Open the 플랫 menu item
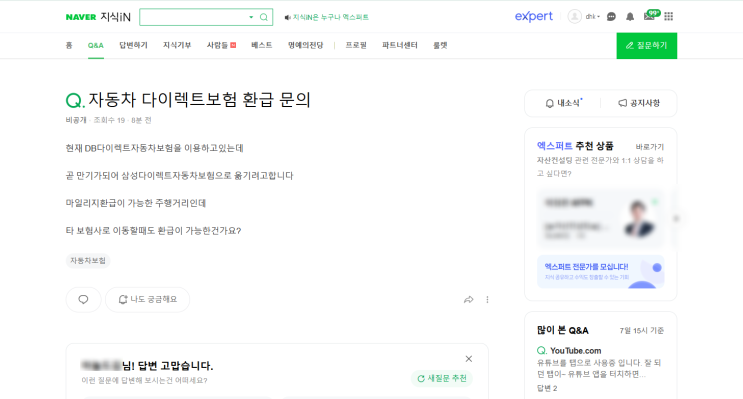Viewport: 743px width, 399px height. (x=440, y=45)
